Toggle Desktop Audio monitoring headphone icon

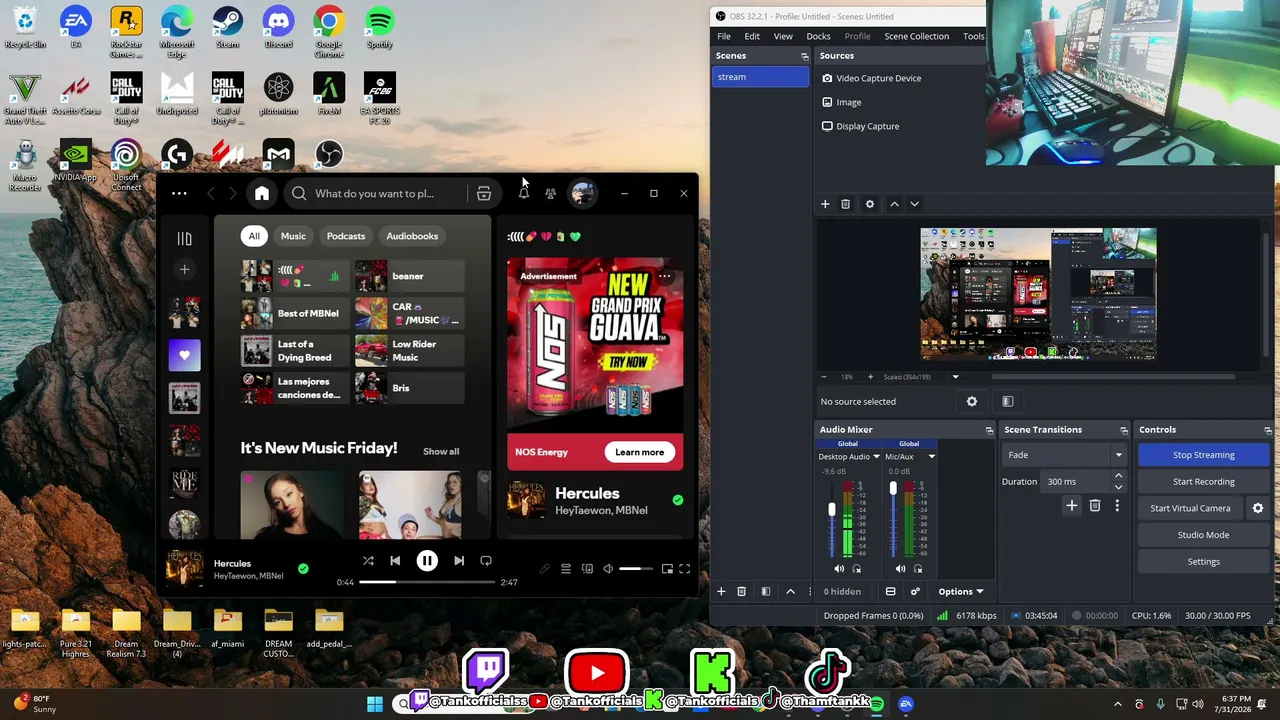[857, 569]
